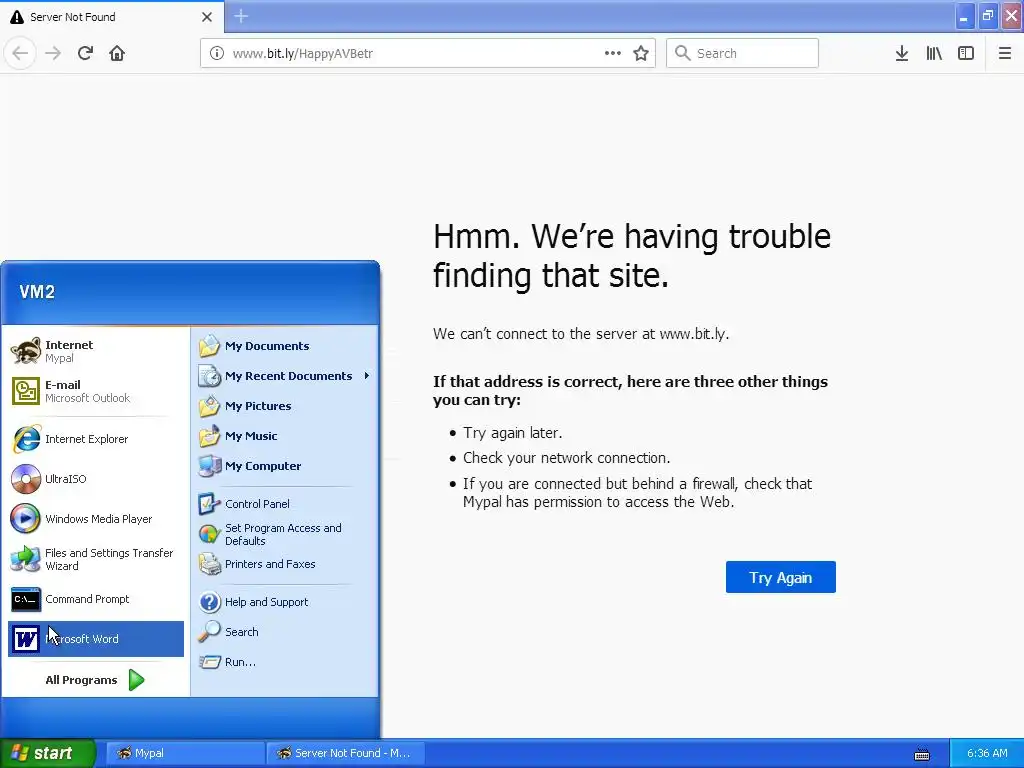Show site information icon in address bar
This screenshot has width=1024, height=768.
tap(217, 53)
